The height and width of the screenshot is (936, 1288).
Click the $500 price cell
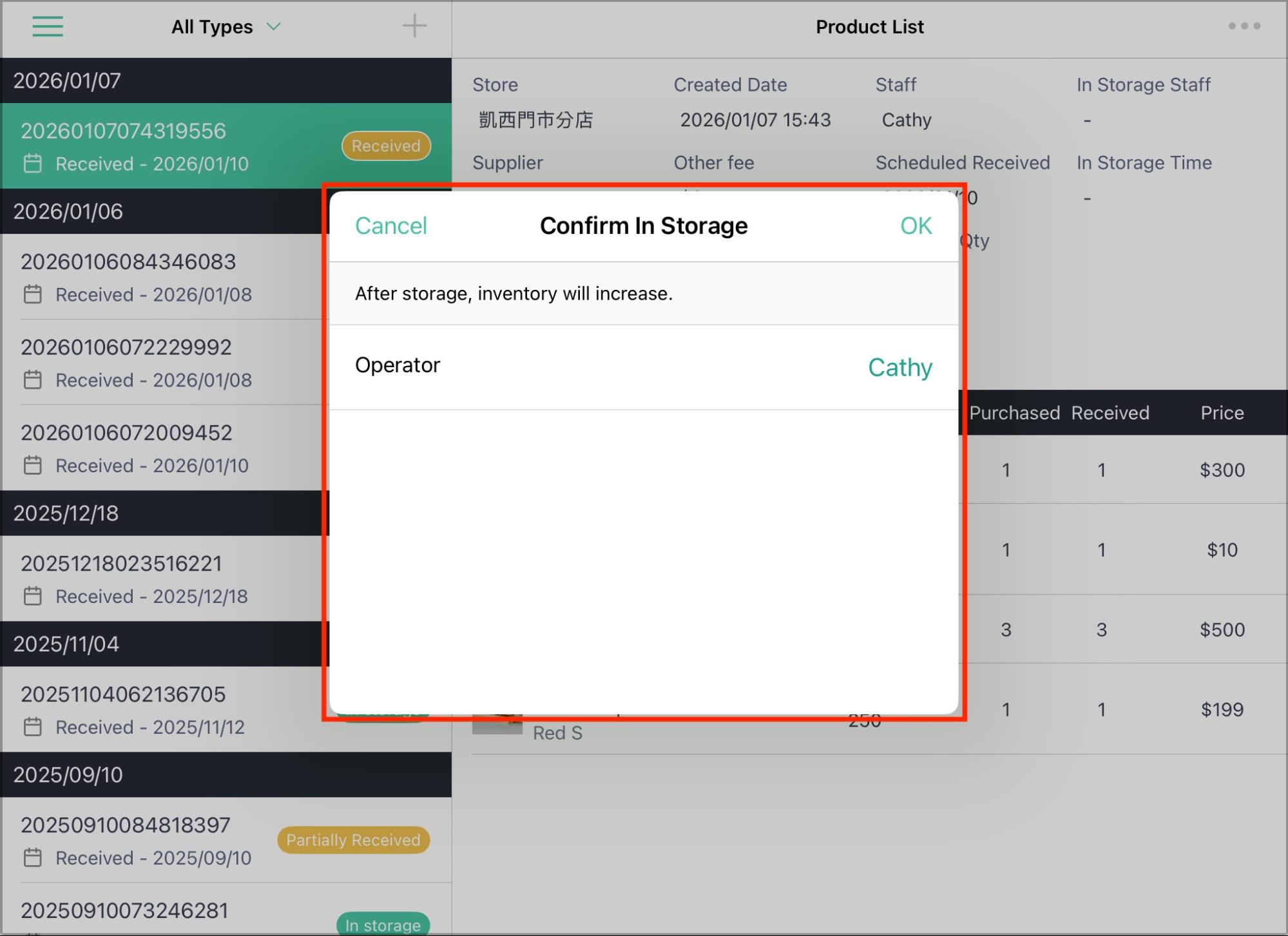pyautogui.click(x=1222, y=629)
